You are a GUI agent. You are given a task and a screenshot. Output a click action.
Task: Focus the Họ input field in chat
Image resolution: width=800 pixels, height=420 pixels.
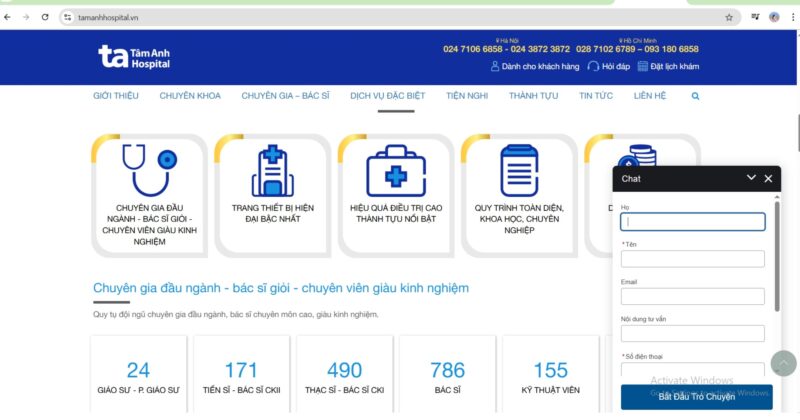click(692, 221)
